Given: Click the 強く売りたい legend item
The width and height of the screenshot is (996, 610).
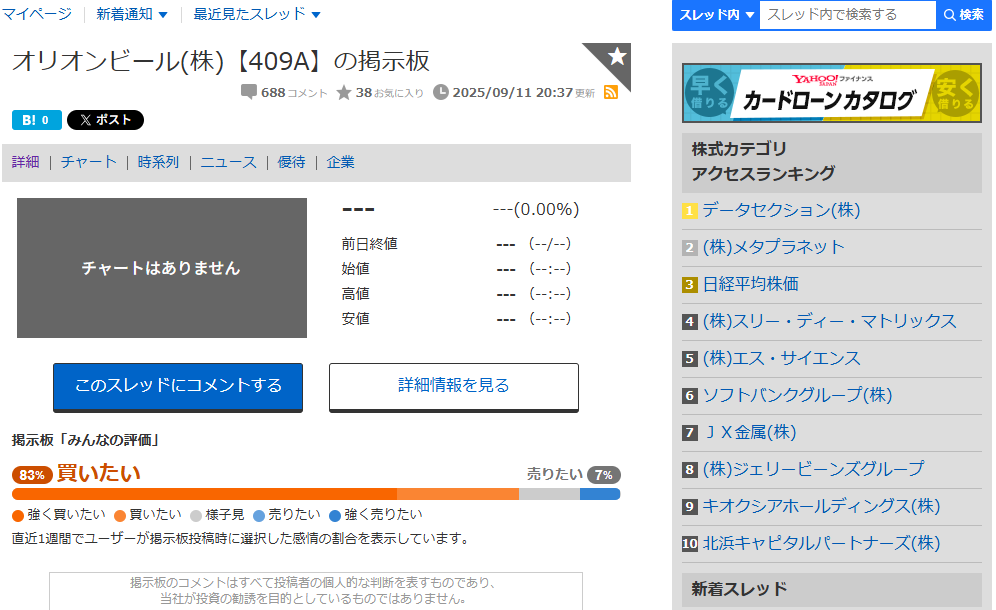Looking at the screenshot, I should (x=376, y=515).
